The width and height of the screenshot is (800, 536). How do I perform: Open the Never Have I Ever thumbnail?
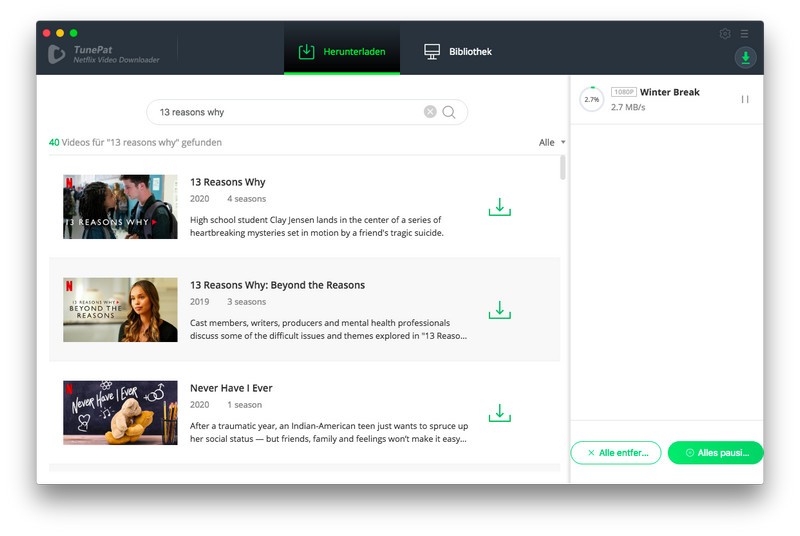click(120, 412)
